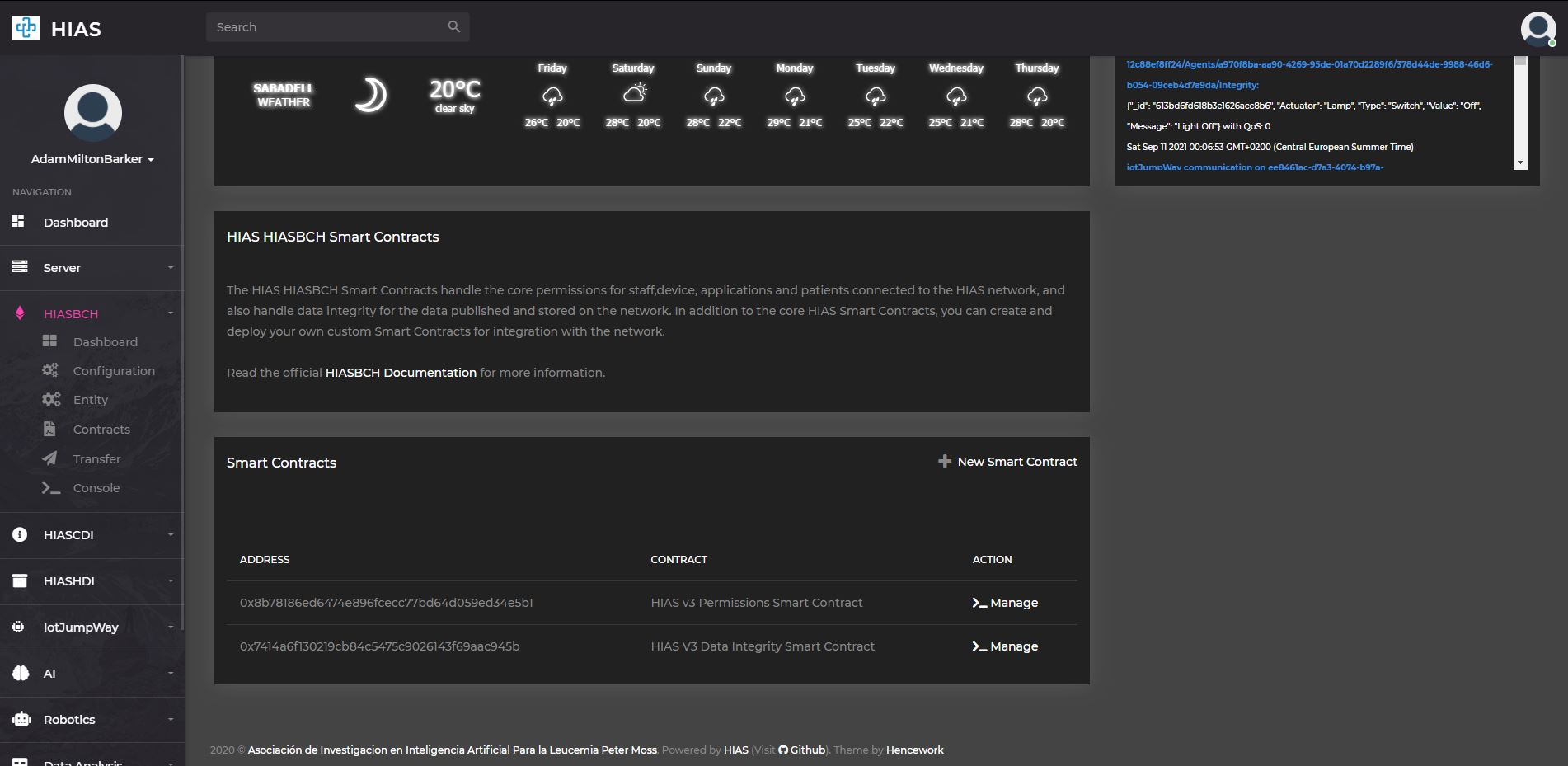The width and height of the screenshot is (1568, 766).
Task: Click the terminal icon for Data Integrity Manage
Action: pyautogui.click(x=979, y=646)
